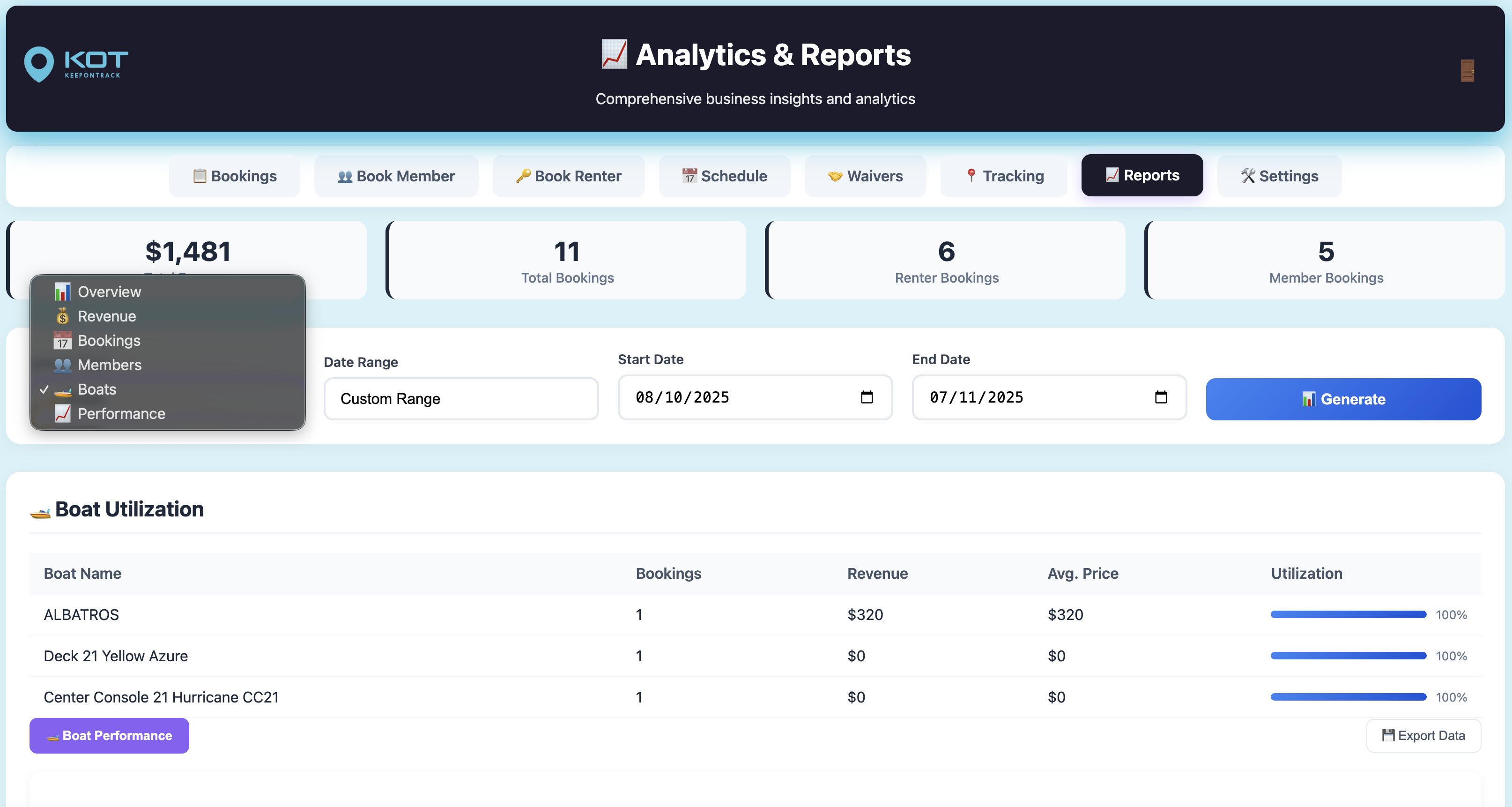Select Performance in the report type list

click(120, 413)
